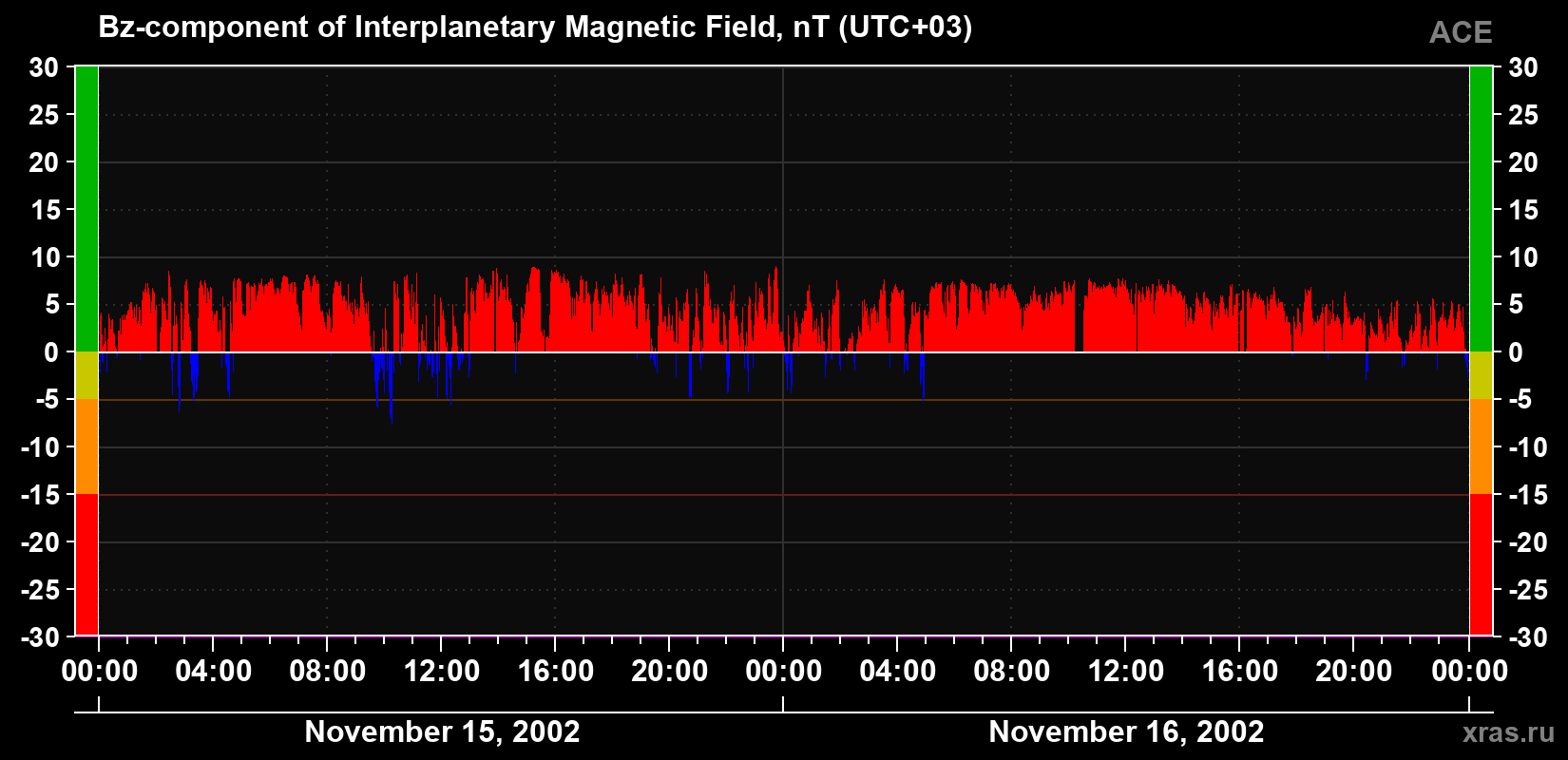Click the '-10' value on the right axis
The height and width of the screenshot is (760, 1568).
(1527, 447)
